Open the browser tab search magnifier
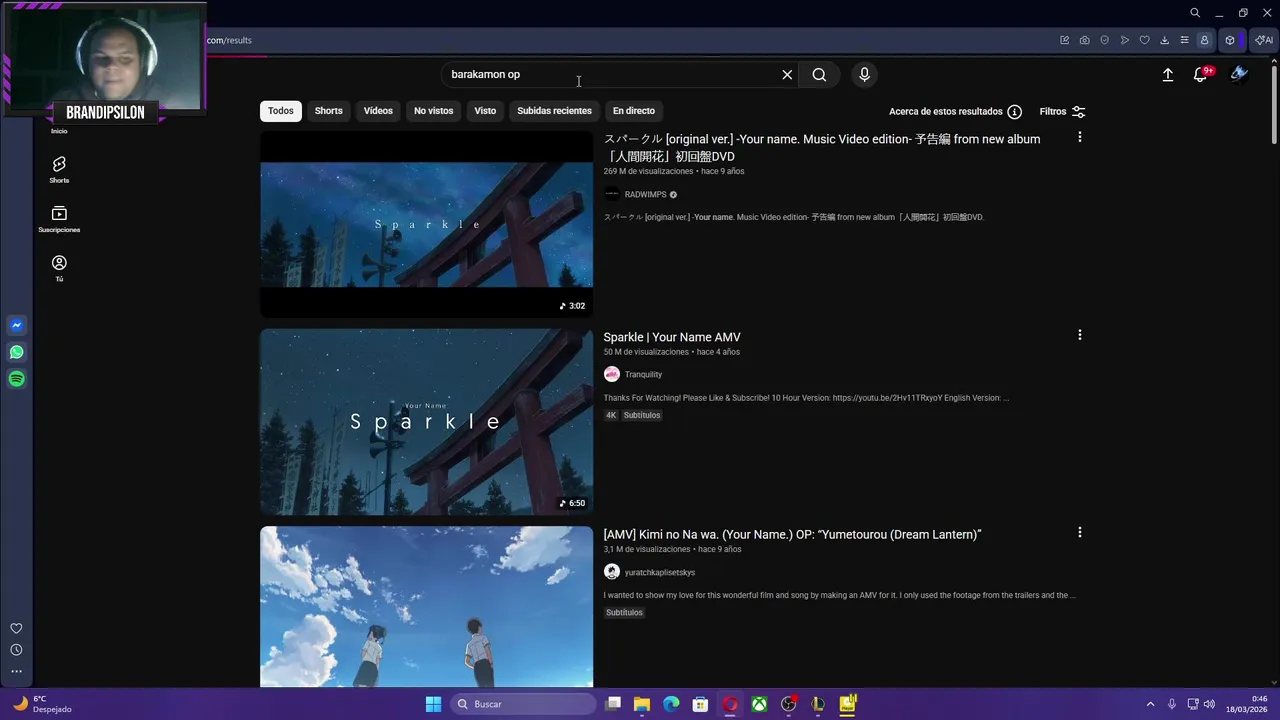 click(1195, 13)
